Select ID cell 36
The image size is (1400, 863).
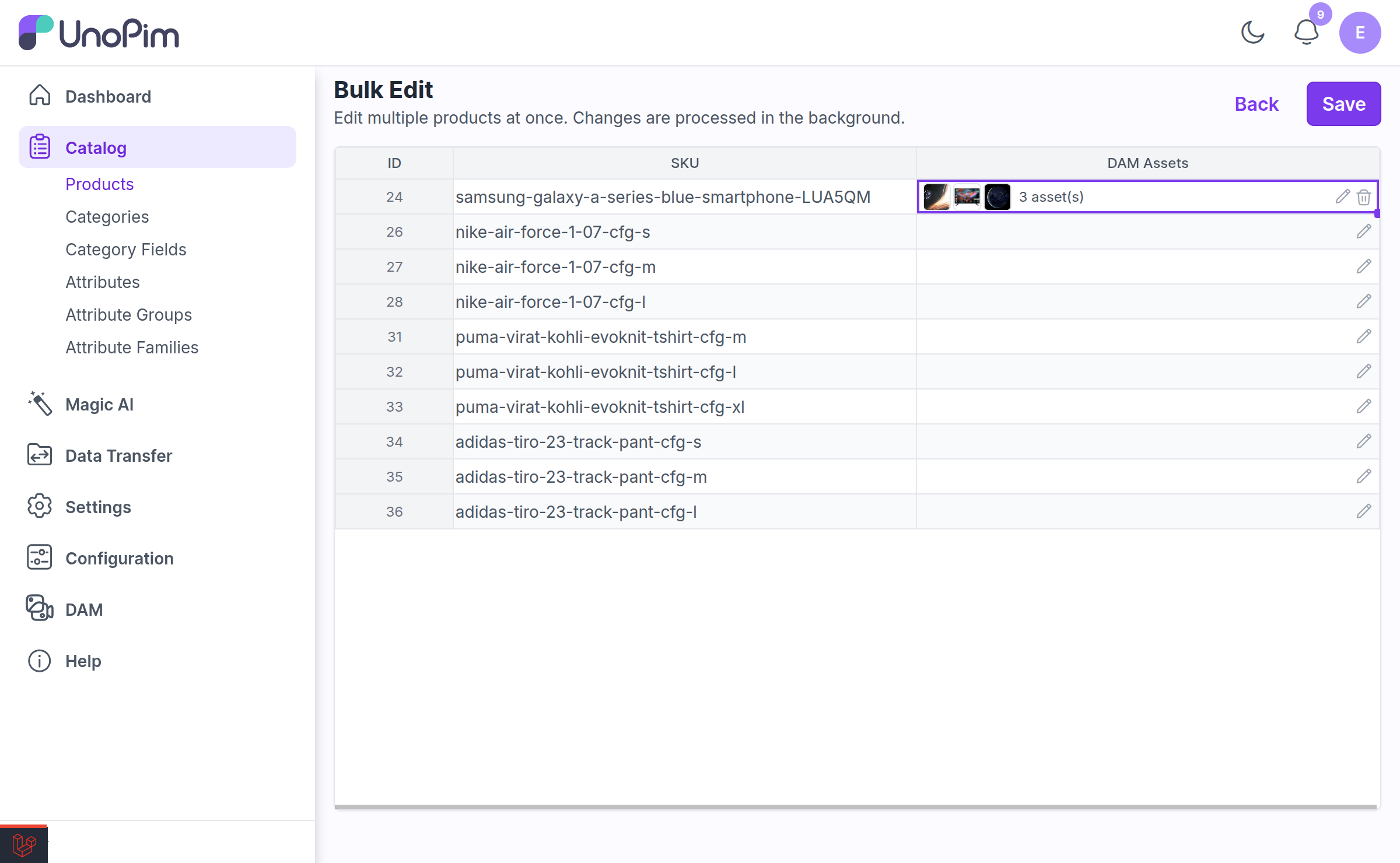(394, 511)
